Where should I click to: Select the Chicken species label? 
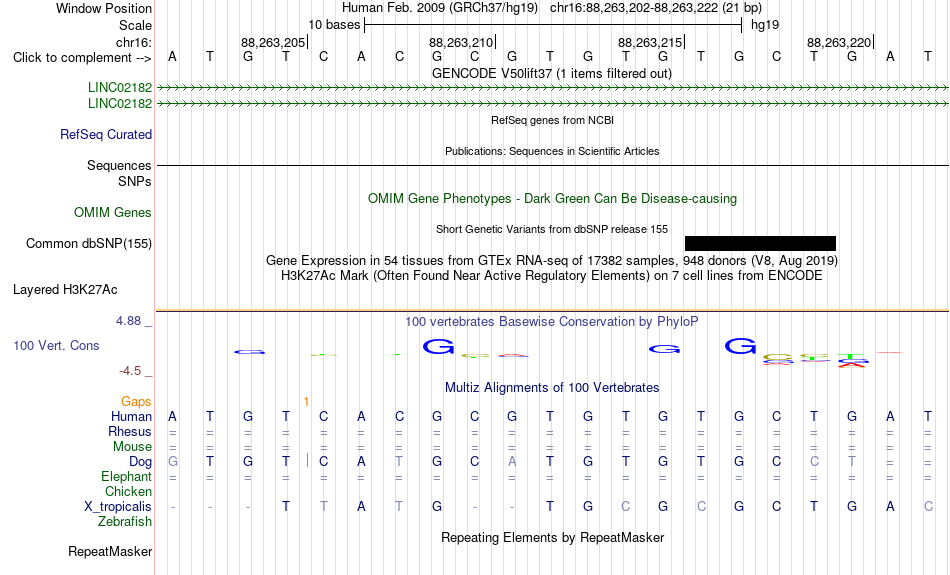pyautogui.click(x=128, y=491)
